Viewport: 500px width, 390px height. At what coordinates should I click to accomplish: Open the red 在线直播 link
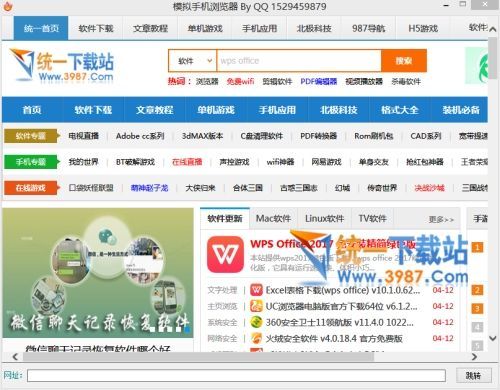coord(187,162)
